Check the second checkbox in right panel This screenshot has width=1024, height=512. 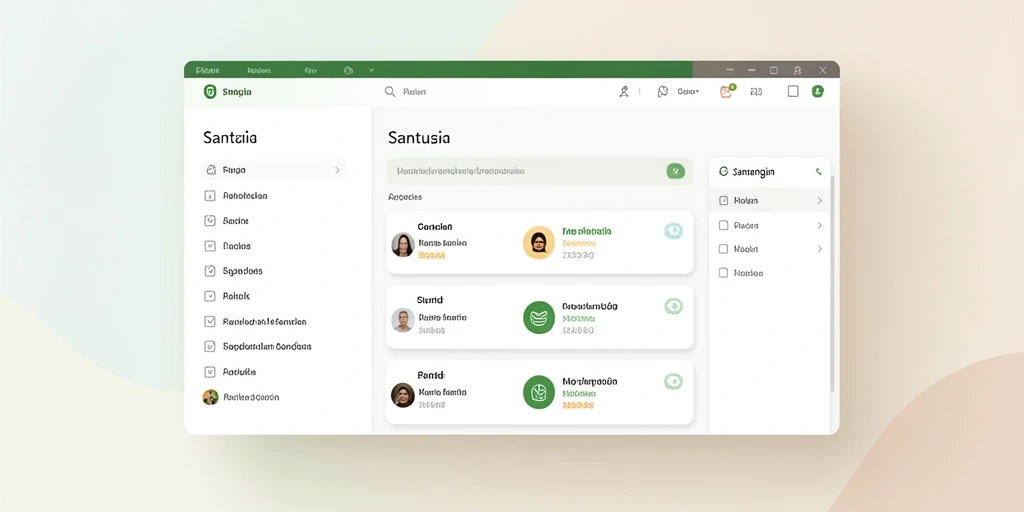pos(724,225)
